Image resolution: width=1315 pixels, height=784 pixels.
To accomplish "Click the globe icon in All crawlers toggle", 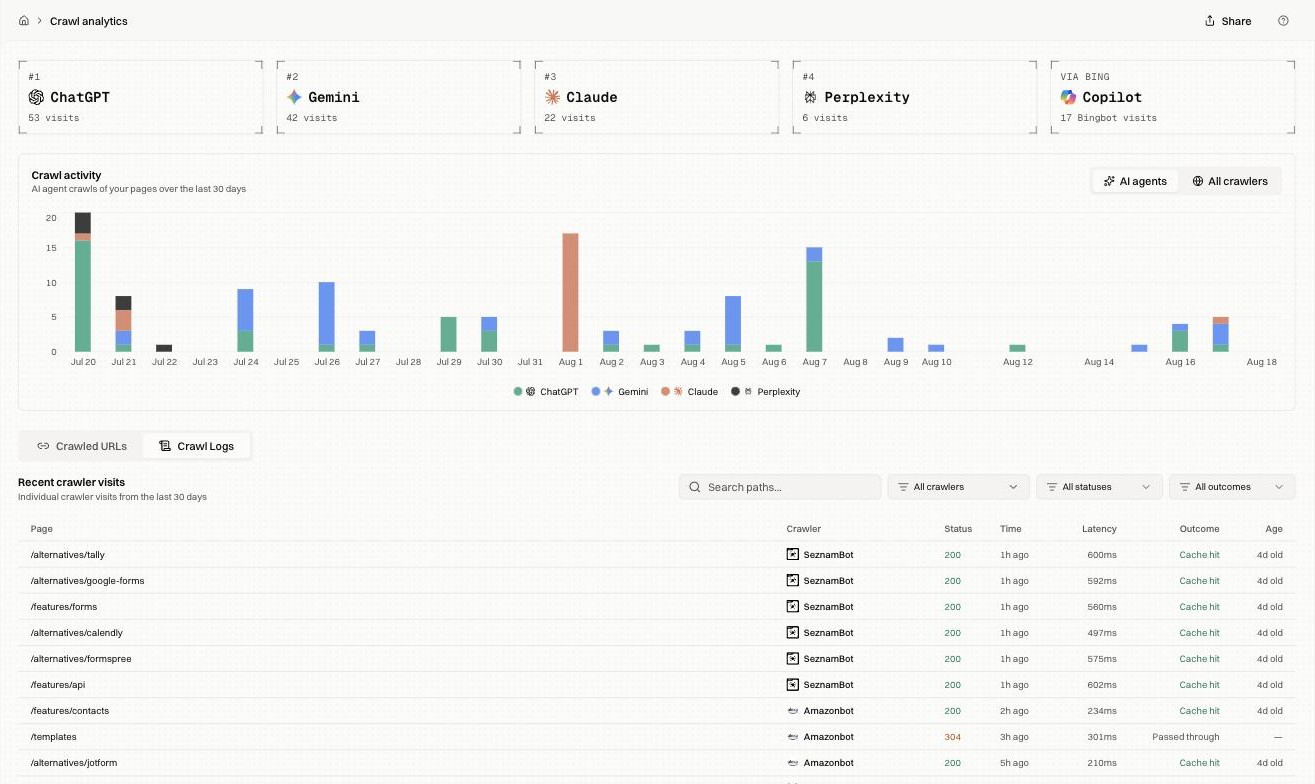I will pyautogui.click(x=1198, y=181).
